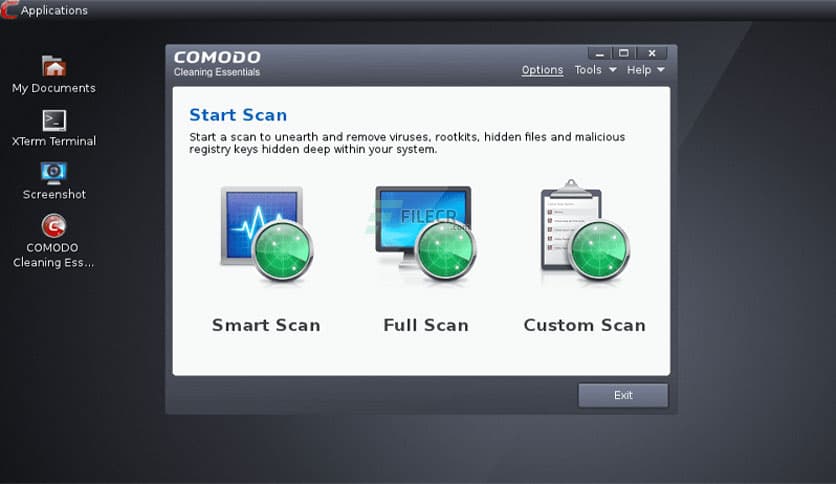Click the Start Scan heading
836x484 pixels.
(238, 115)
